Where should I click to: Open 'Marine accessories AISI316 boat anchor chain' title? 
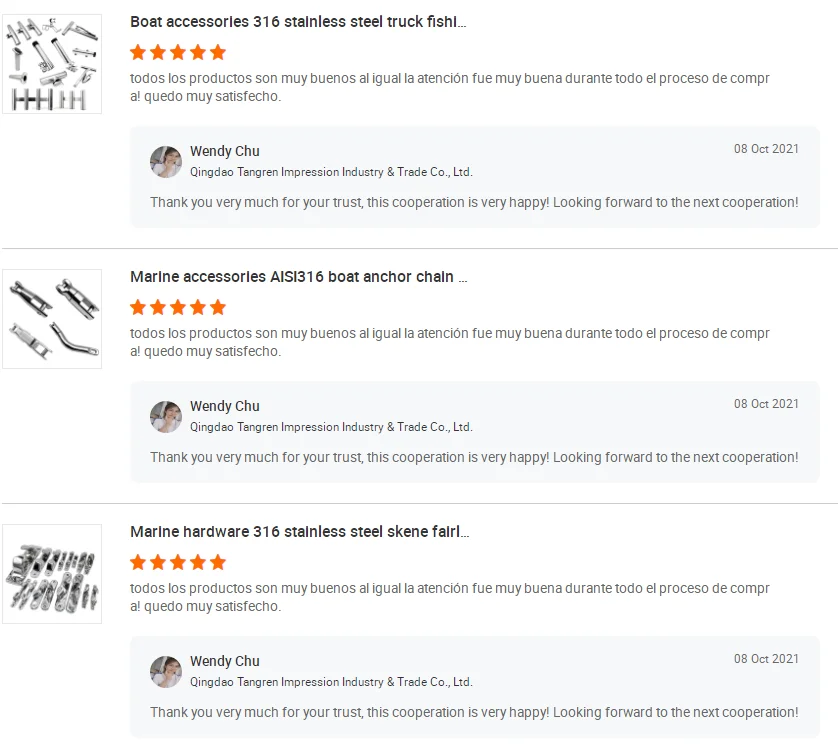click(298, 276)
